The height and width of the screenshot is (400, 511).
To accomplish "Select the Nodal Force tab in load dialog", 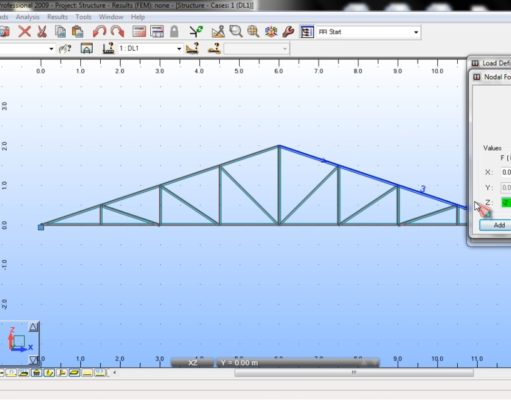I will pos(492,77).
